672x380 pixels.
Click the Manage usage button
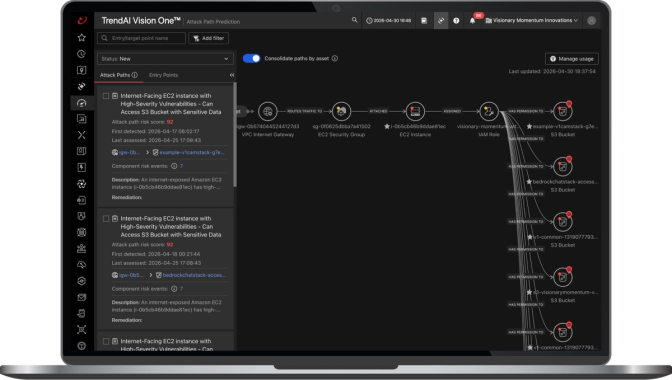pyautogui.click(x=572, y=59)
